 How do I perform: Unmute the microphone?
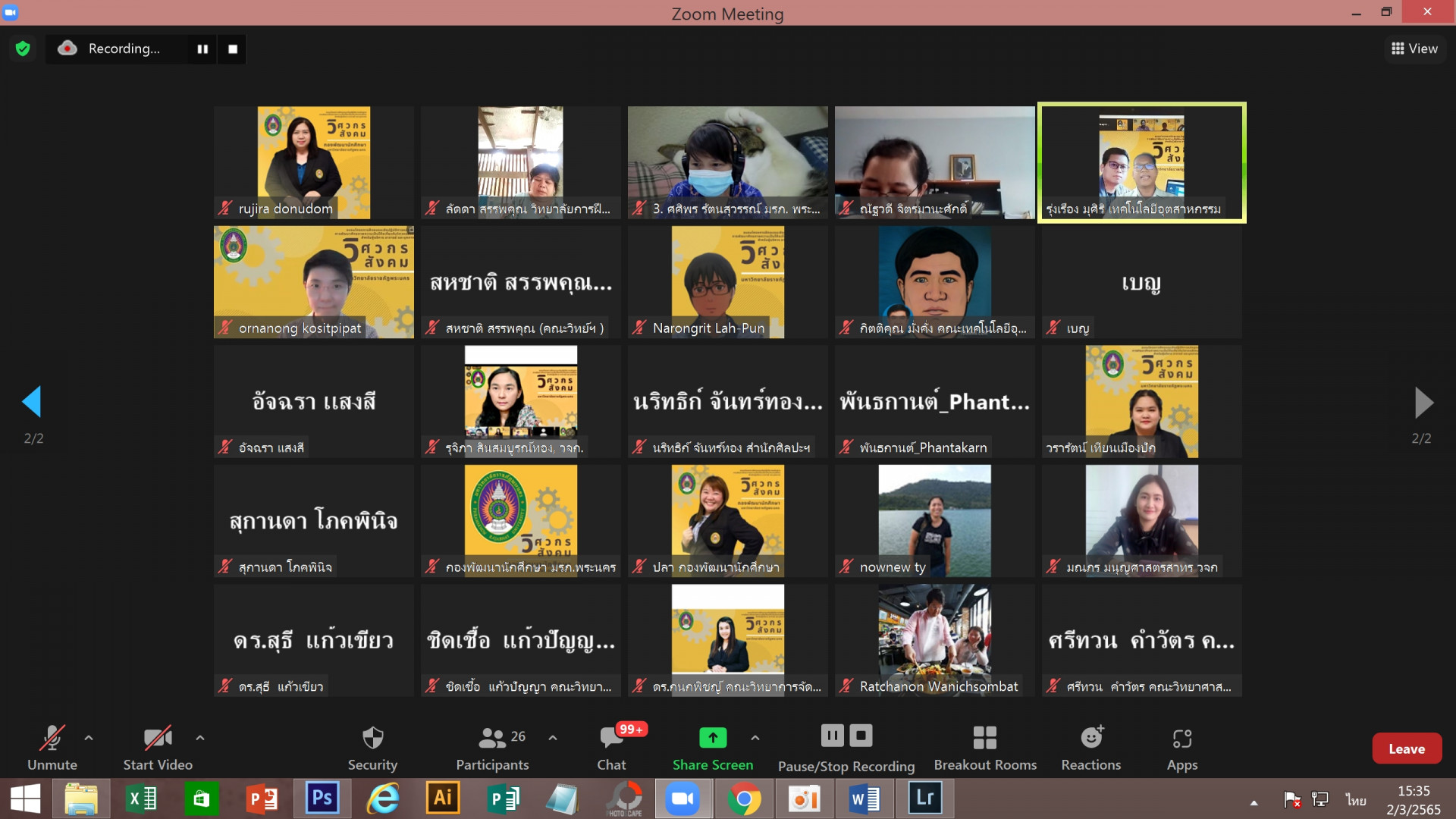coord(52,748)
